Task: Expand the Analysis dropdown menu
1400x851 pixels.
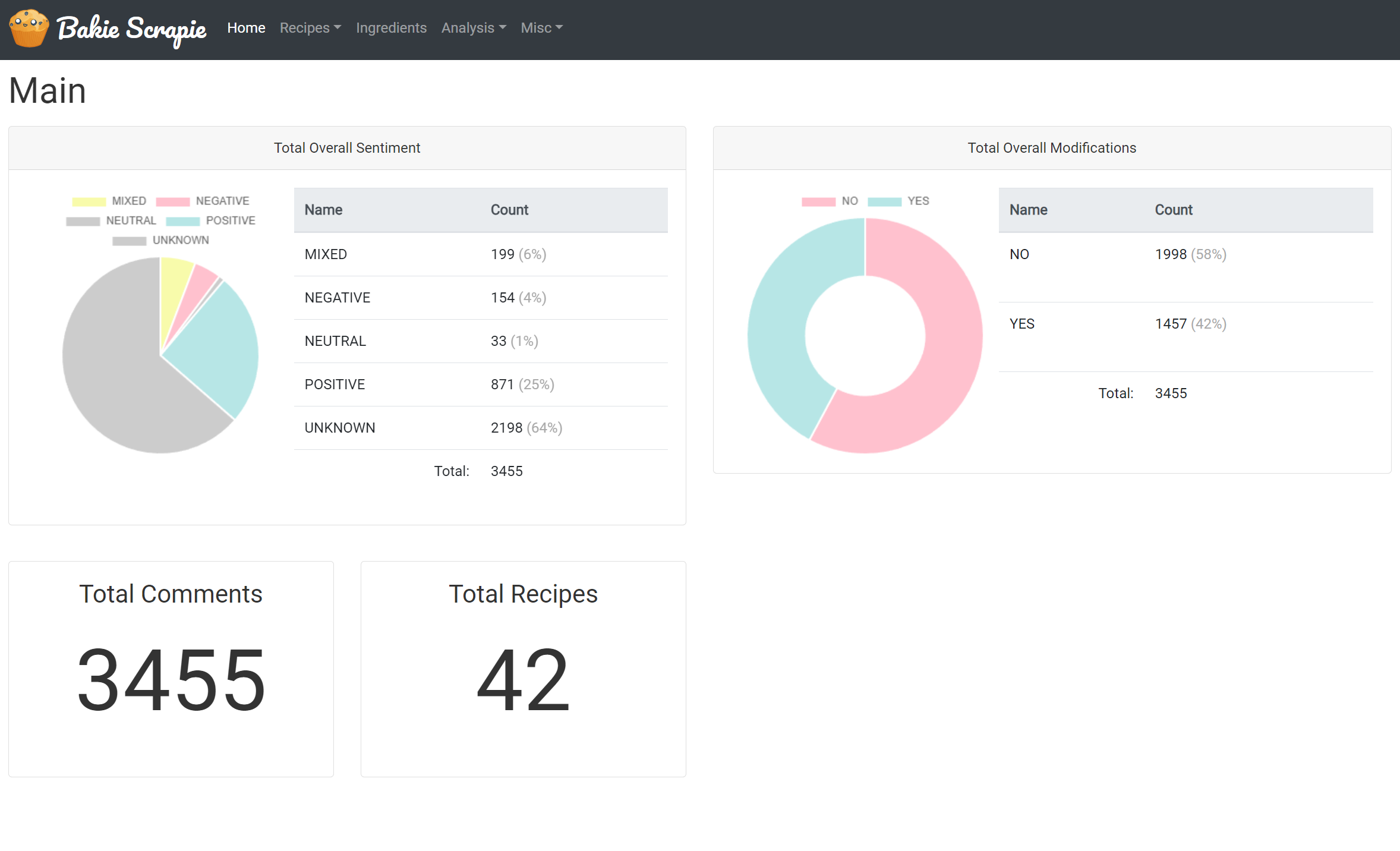Action: pyautogui.click(x=474, y=28)
